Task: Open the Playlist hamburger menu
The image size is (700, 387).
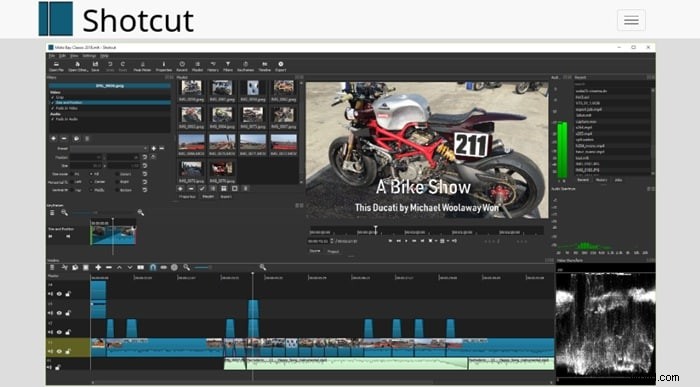Action: click(x=245, y=189)
